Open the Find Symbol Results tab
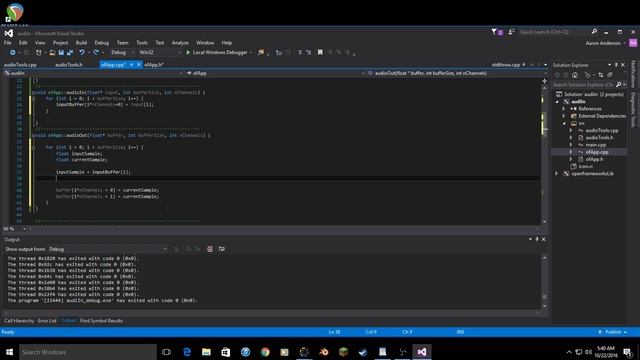This screenshot has width=640, height=360. coord(101,321)
